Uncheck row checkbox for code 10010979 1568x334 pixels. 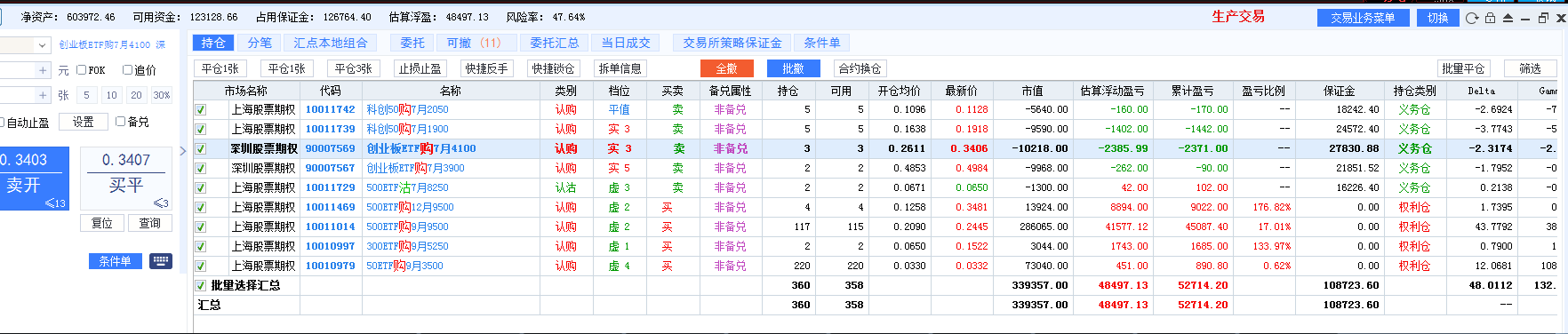[201, 266]
